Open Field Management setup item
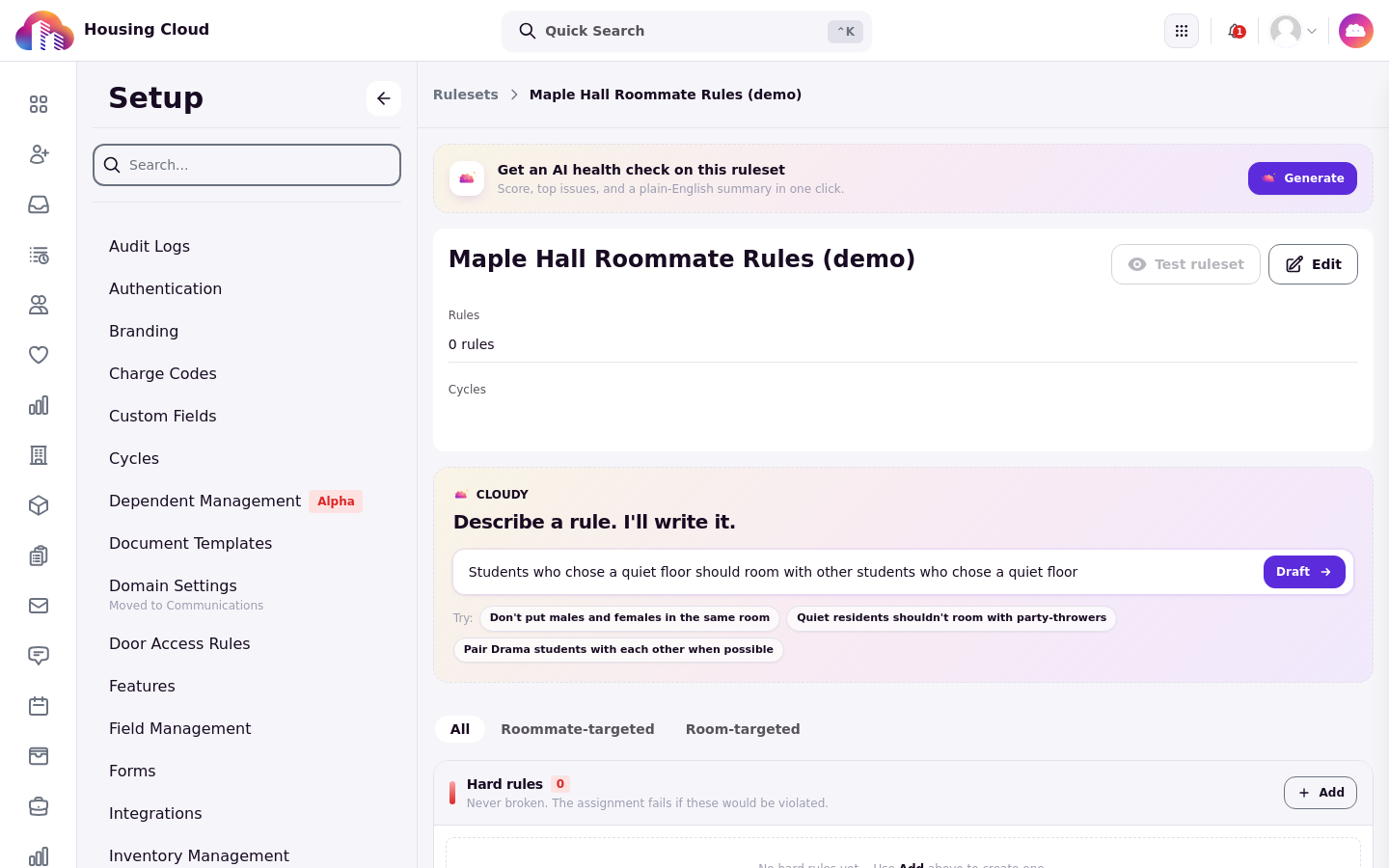This screenshot has height=868, width=1389. 180,728
